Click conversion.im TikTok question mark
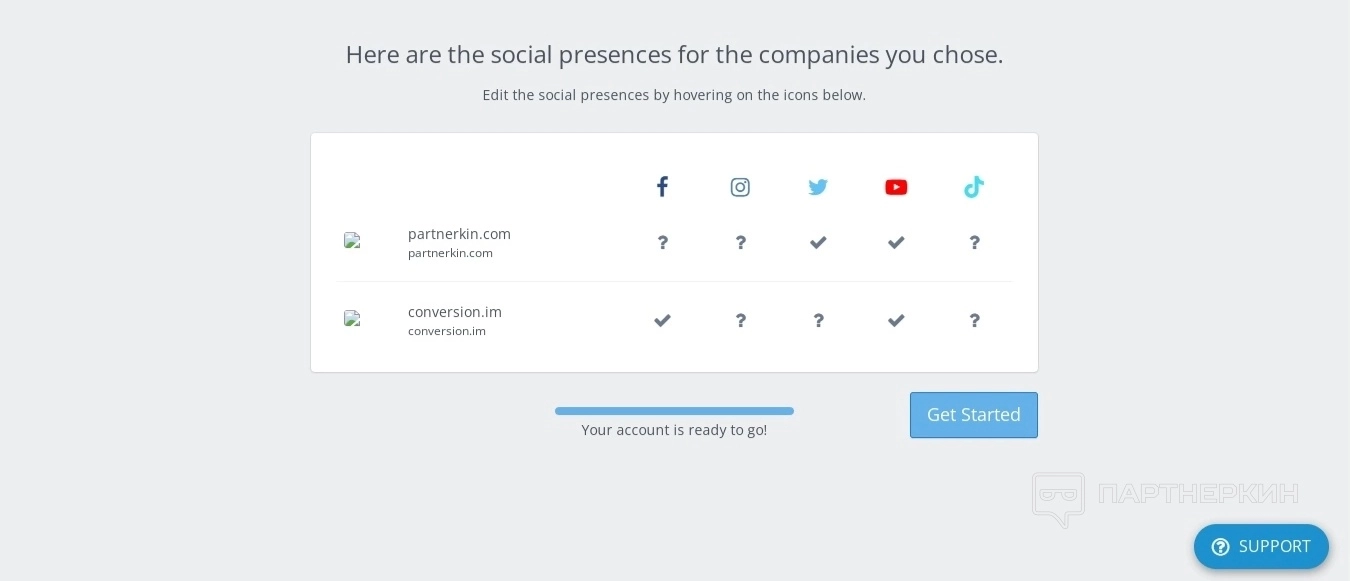The height and width of the screenshot is (581, 1350). pyautogui.click(x=974, y=320)
